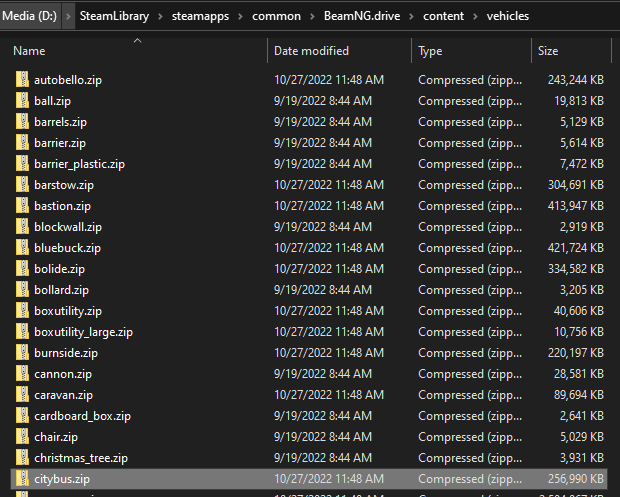Click the 413,947 KB size of bastion.zip
The image size is (620, 497).
tap(575, 206)
